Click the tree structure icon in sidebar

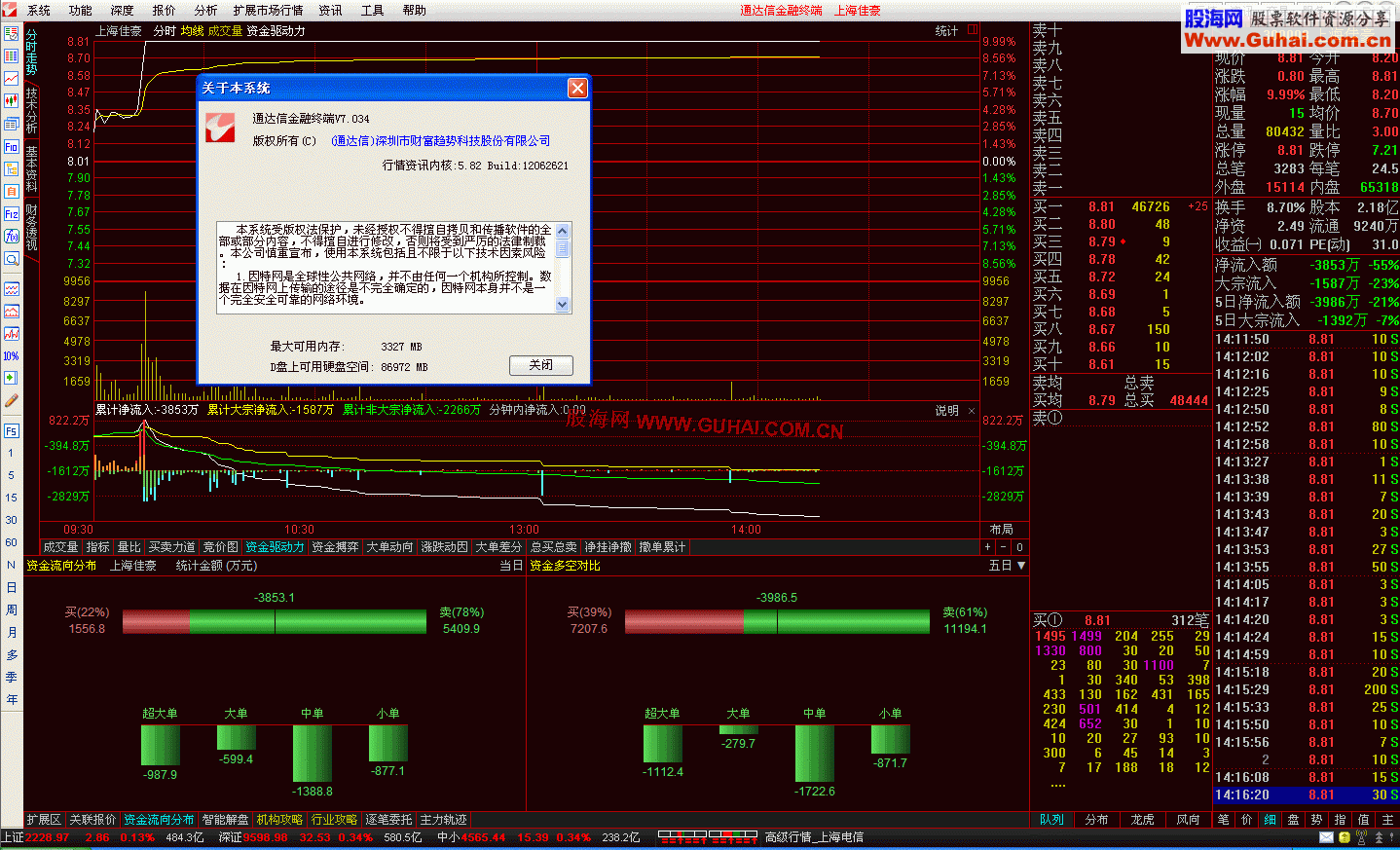pyautogui.click(x=12, y=168)
